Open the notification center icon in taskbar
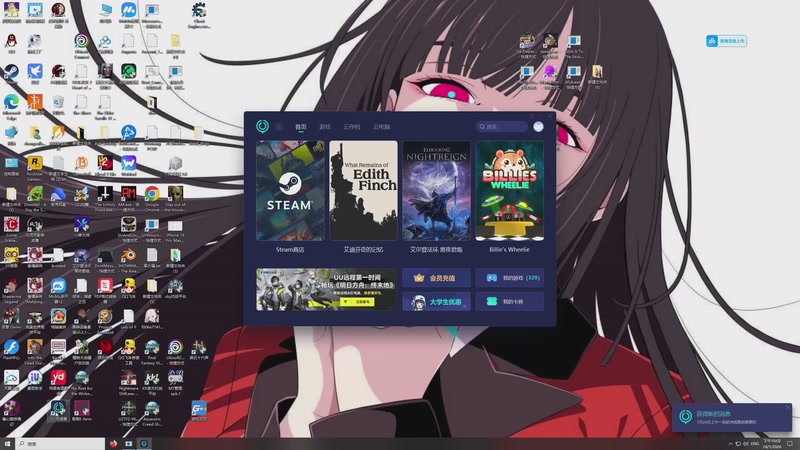Image resolution: width=800 pixels, height=450 pixels. (x=790, y=444)
